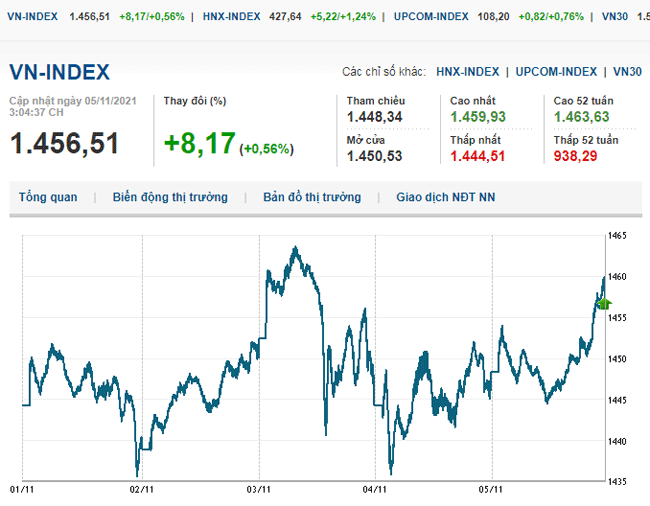
Task: Click VN30 in the top ticker bar
Action: click(x=617, y=17)
